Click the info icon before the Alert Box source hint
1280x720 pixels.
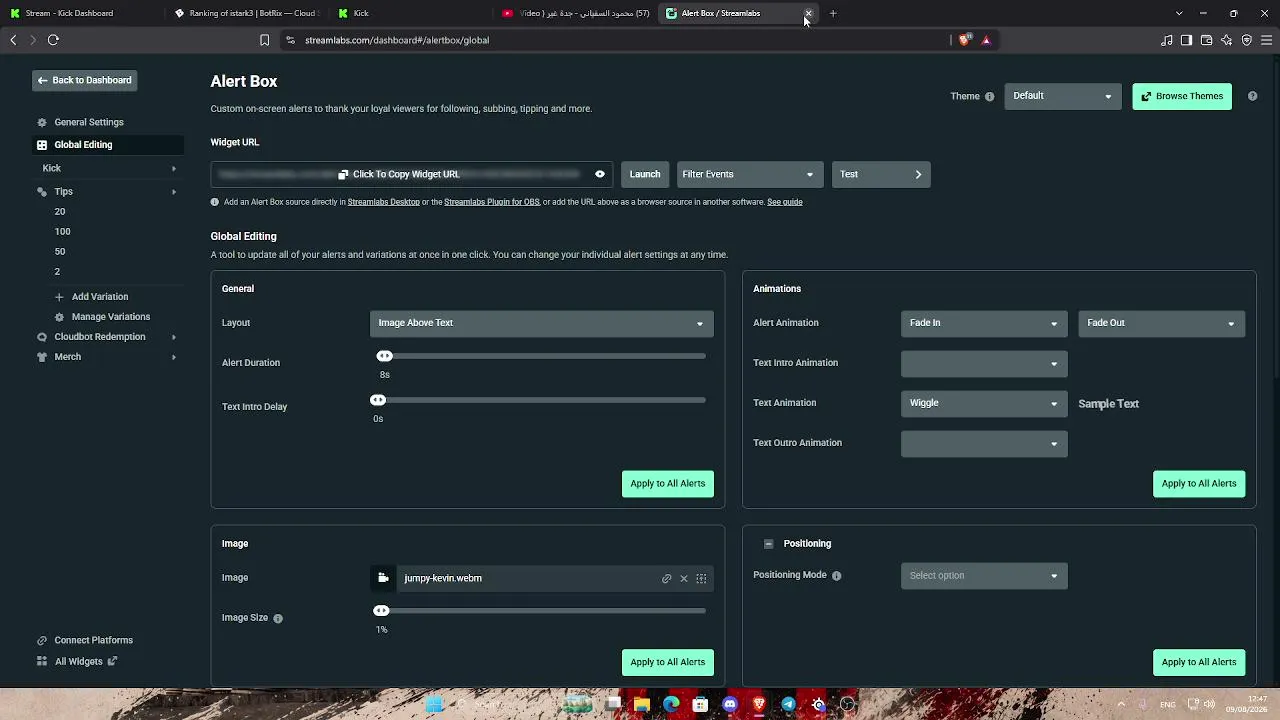[215, 202]
